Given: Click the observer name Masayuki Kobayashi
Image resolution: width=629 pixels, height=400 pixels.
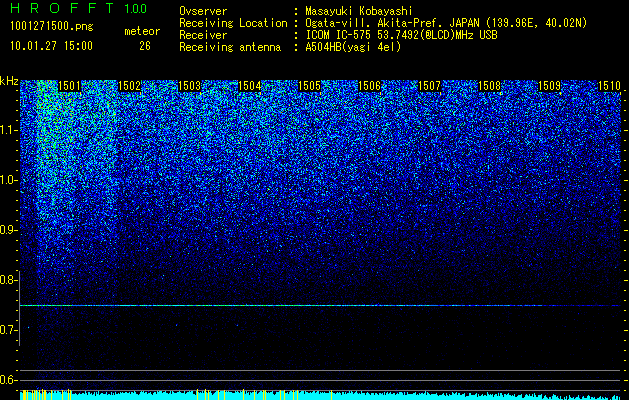Looking at the screenshot, I should tap(359, 11).
